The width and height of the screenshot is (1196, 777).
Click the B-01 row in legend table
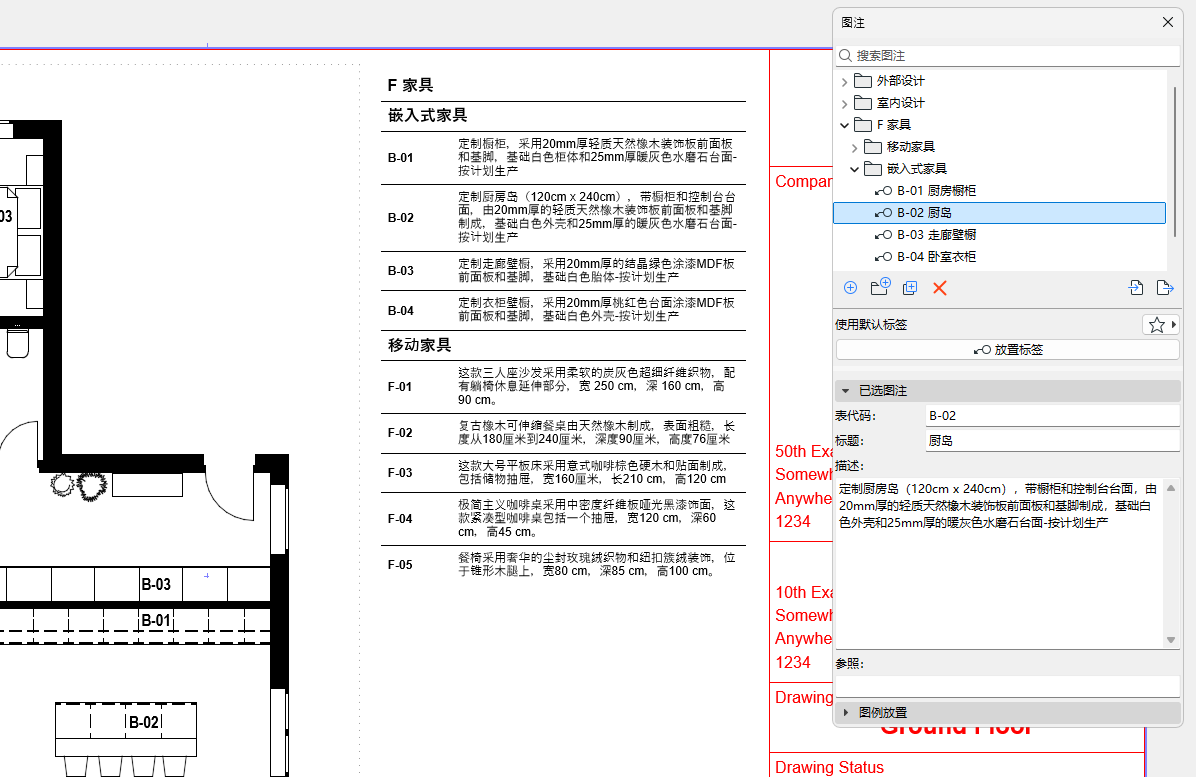563,158
